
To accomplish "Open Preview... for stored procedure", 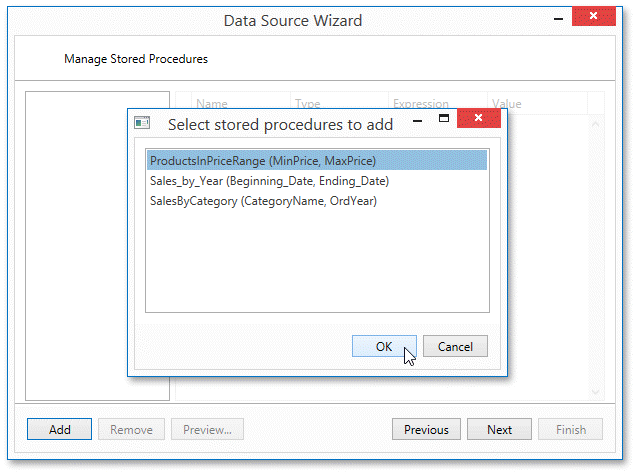I will pyautogui.click(x=207, y=429).
